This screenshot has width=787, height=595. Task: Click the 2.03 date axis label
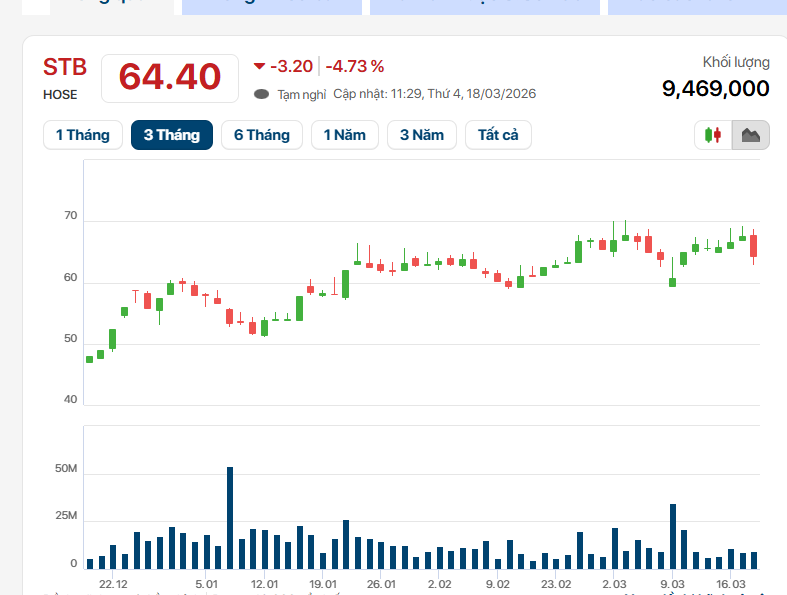[614, 584]
